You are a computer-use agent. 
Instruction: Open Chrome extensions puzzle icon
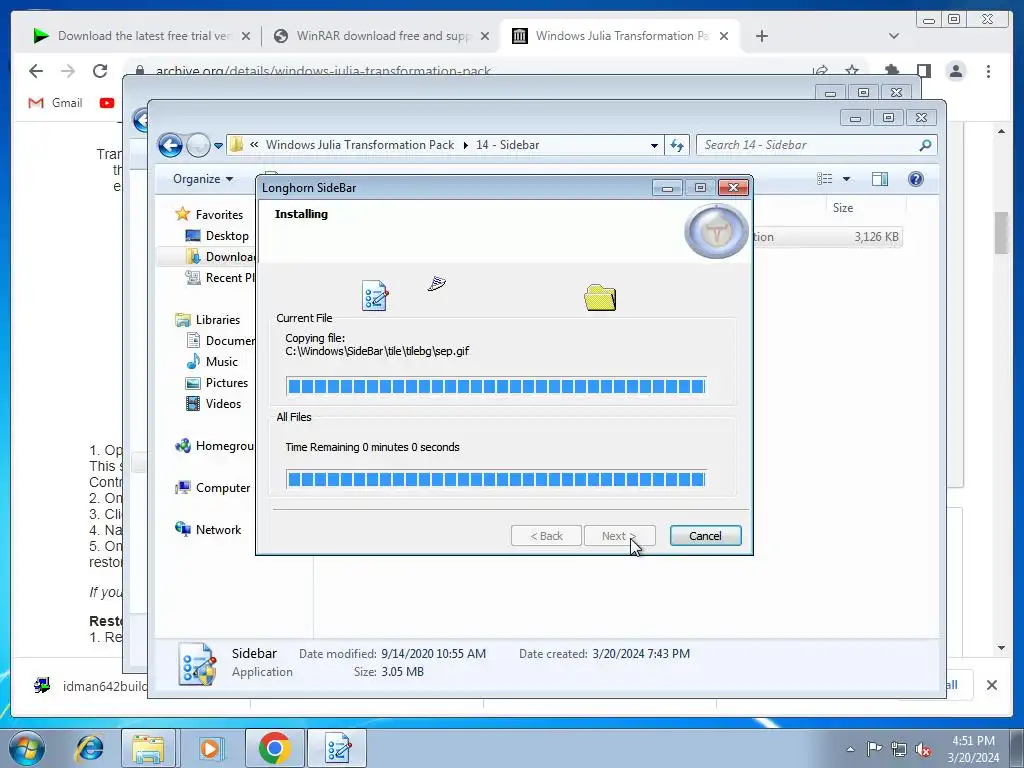(x=891, y=71)
